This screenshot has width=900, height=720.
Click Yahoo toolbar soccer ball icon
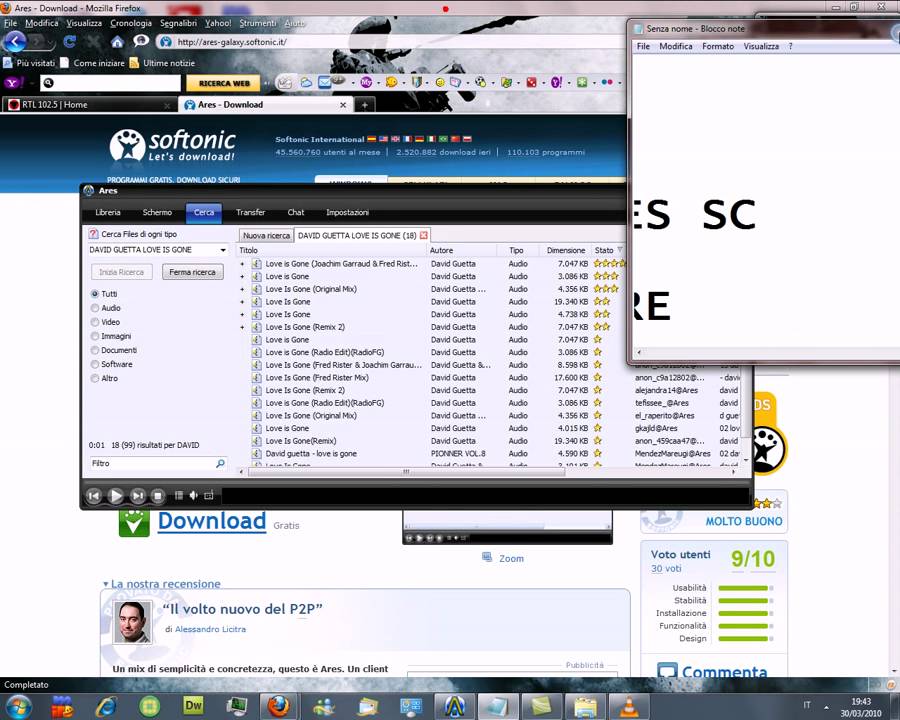(480, 83)
